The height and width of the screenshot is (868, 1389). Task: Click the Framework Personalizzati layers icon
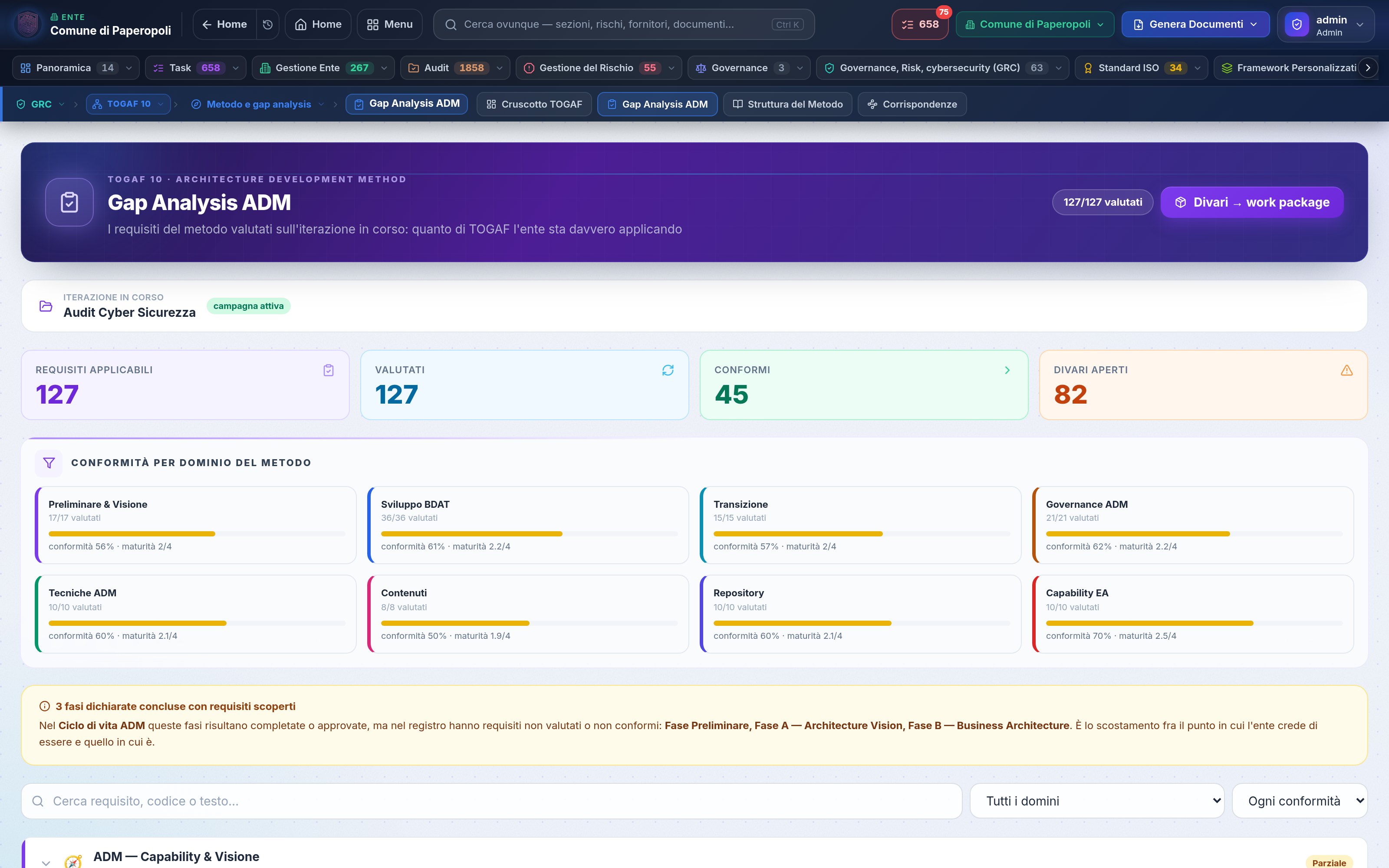point(1227,68)
